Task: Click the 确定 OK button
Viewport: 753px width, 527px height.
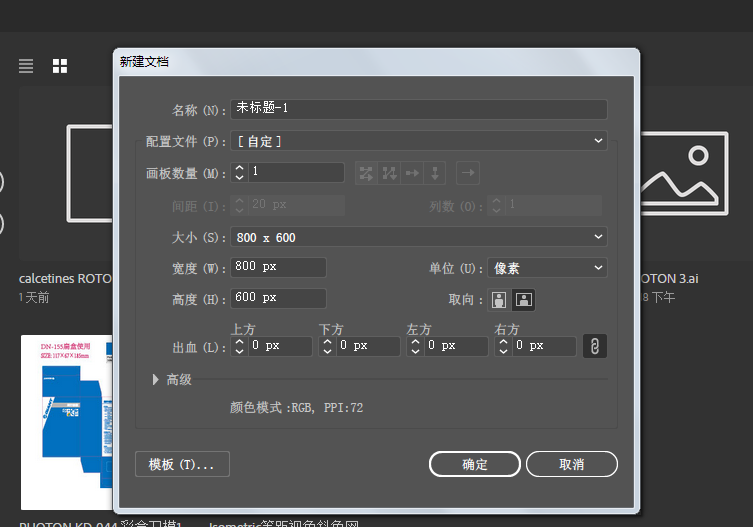Action: pos(475,464)
